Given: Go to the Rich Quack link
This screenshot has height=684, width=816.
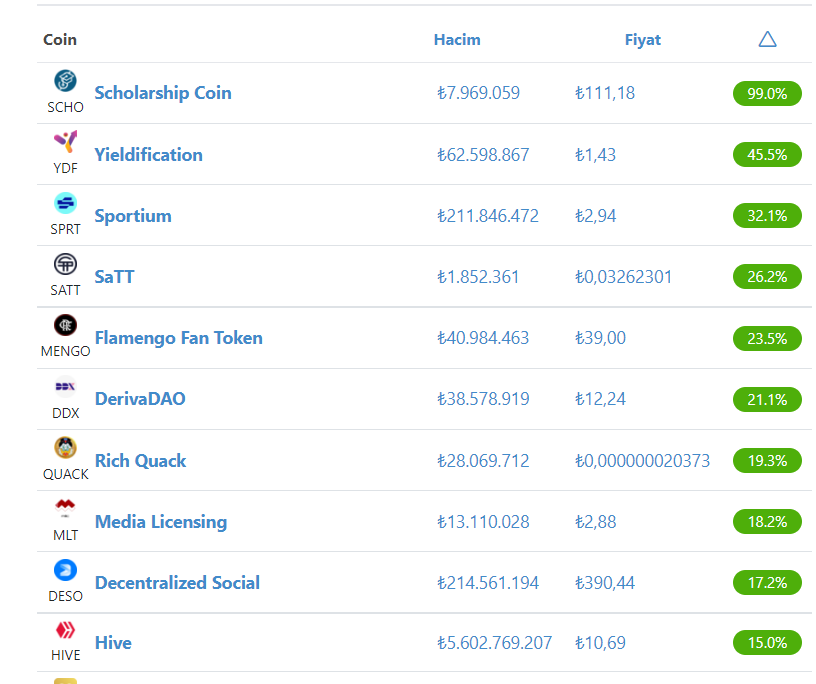Looking at the screenshot, I should point(141,461).
